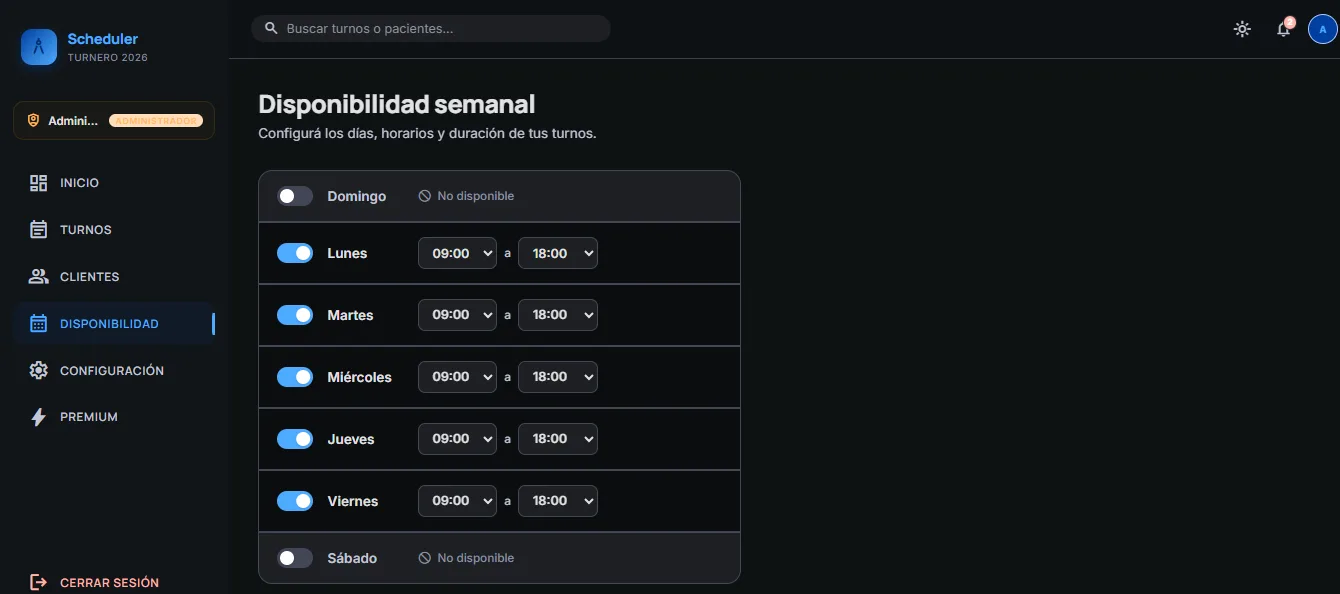The image size is (1340, 594).
Task: Open the notifications bell icon
Action: [x=1284, y=29]
